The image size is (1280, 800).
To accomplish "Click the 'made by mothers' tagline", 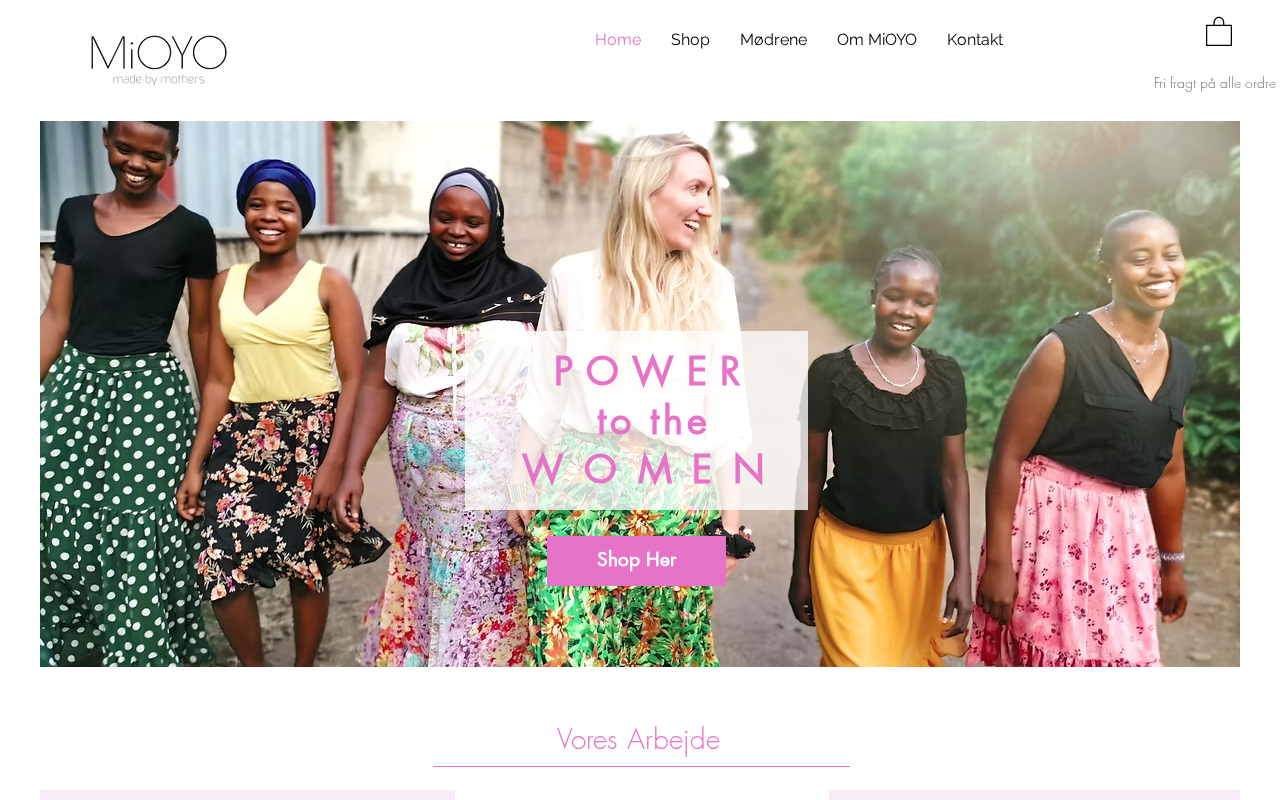I will [x=158, y=79].
